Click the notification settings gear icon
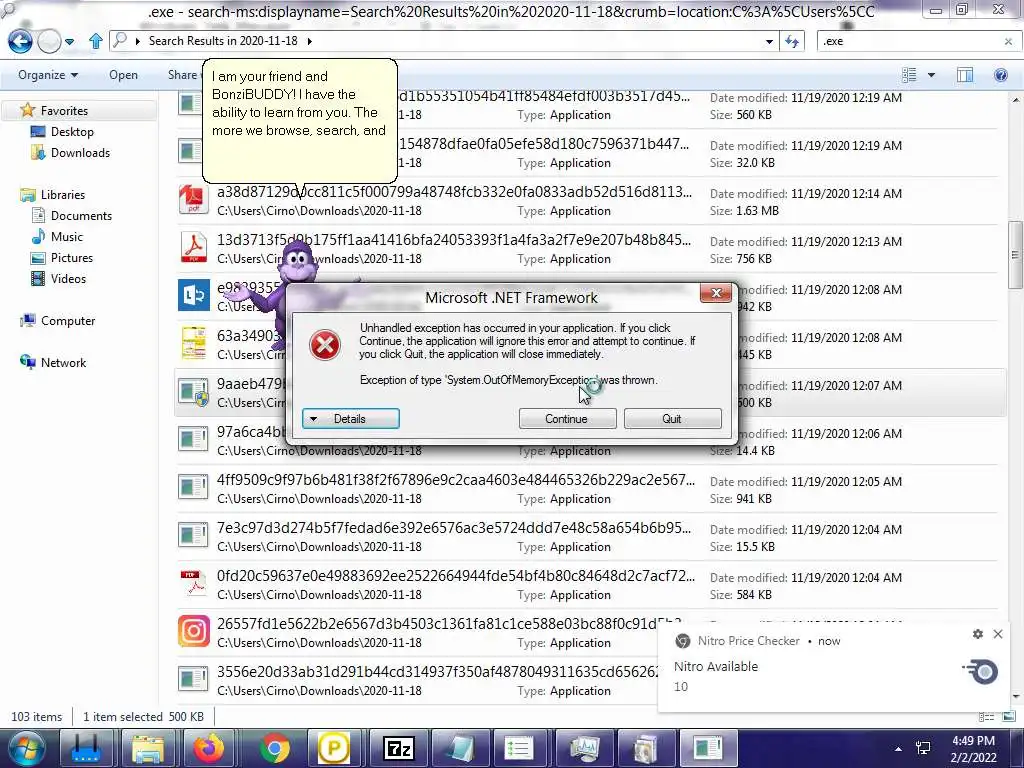This screenshot has height=768, width=1024. click(x=978, y=634)
